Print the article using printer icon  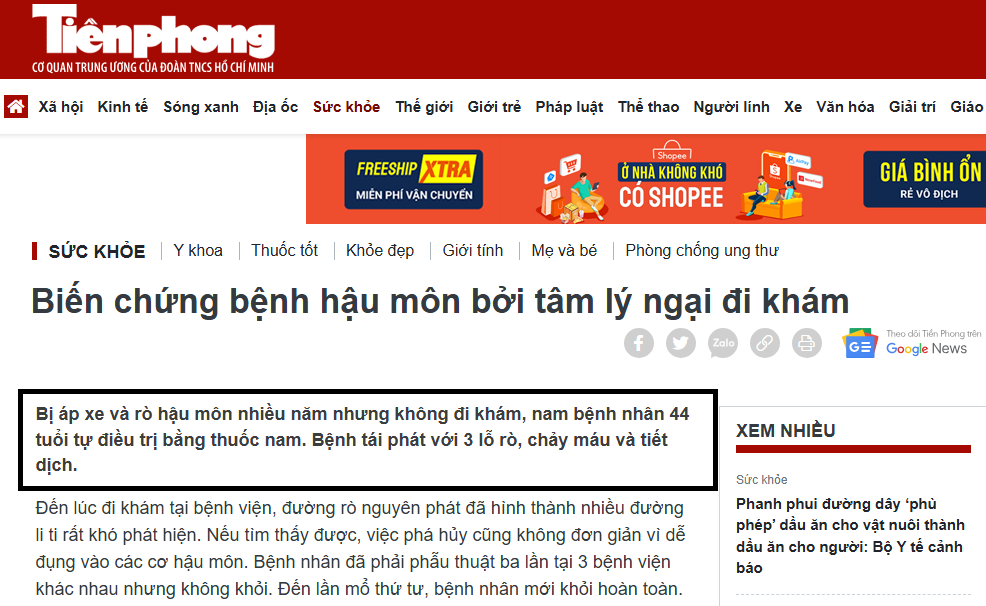(x=806, y=343)
